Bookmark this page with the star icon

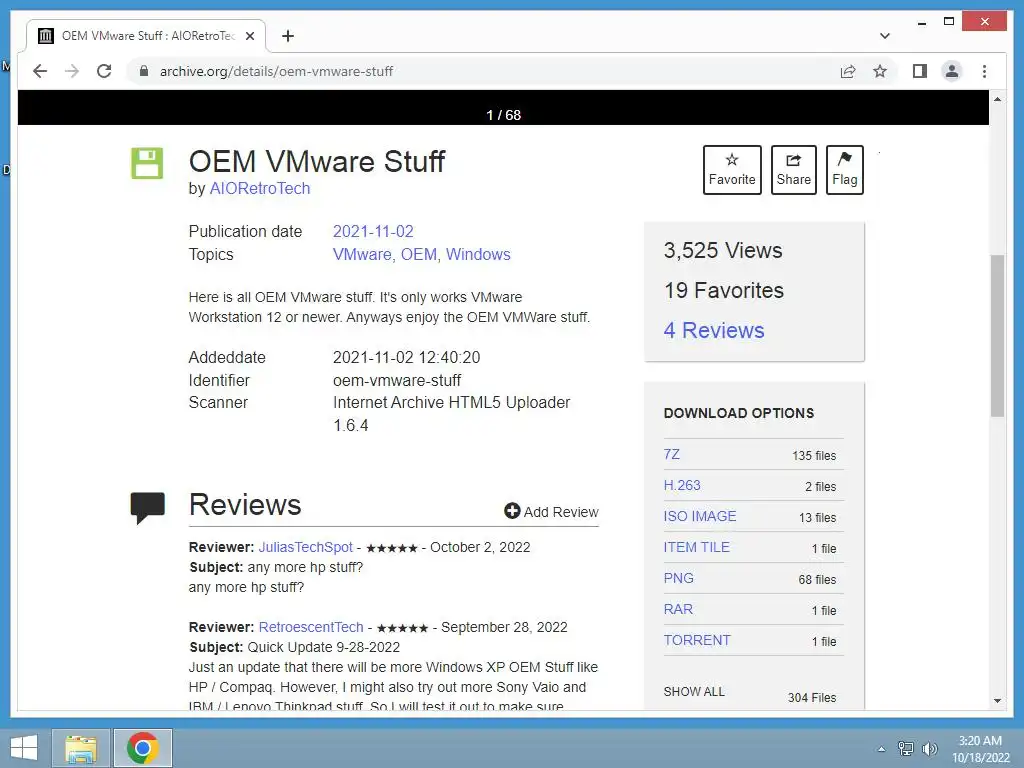tap(880, 71)
